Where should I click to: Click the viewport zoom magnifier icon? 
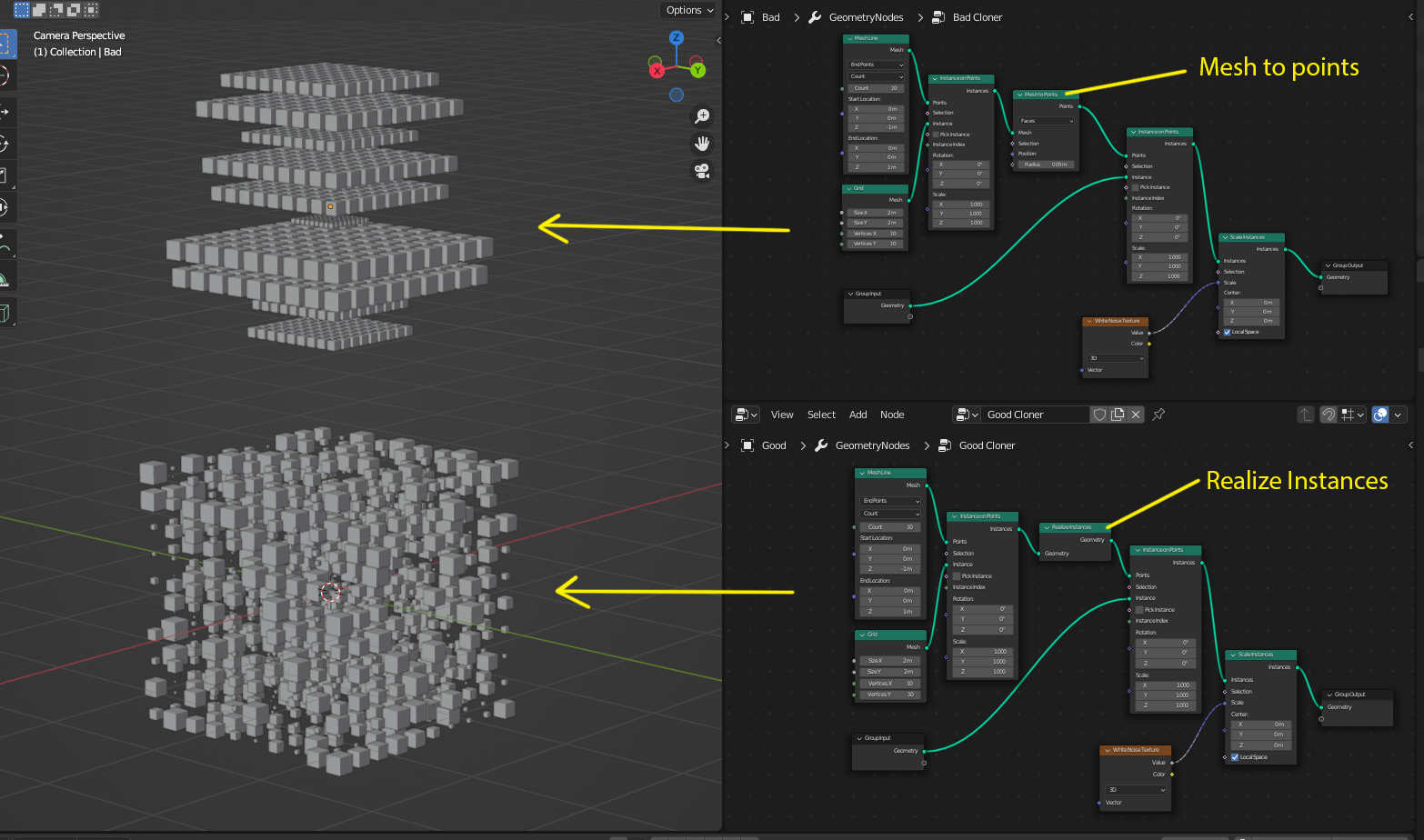click(702, 116)
